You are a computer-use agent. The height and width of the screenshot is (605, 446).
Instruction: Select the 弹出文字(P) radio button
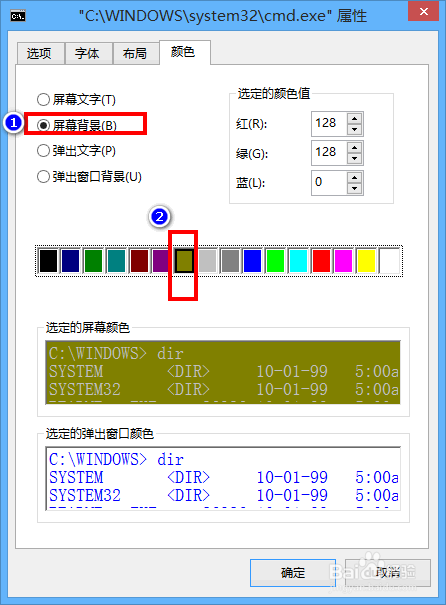[76, 150]
